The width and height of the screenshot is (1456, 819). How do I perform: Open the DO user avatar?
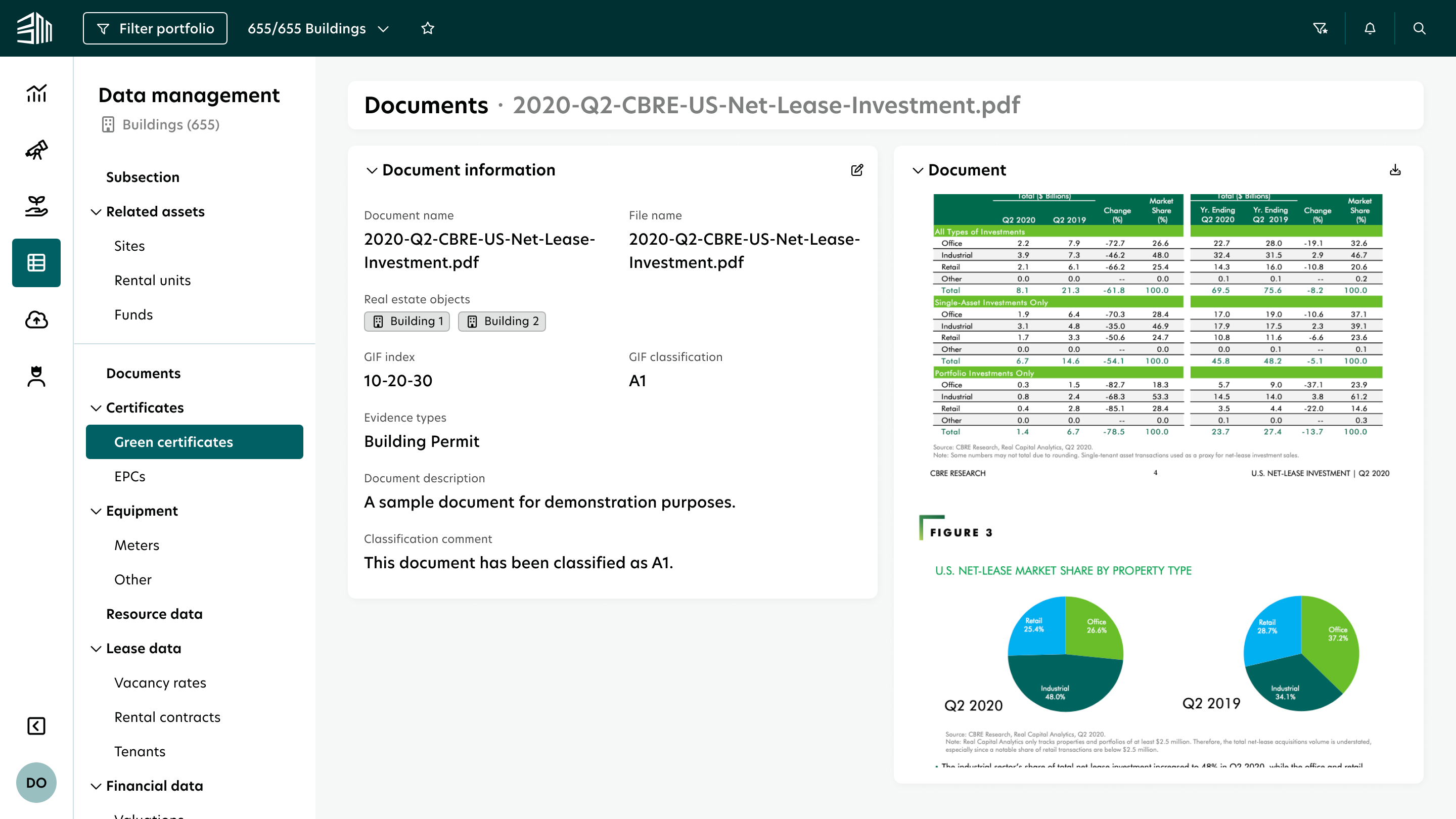pyautogui.click(x=36, y=783)
